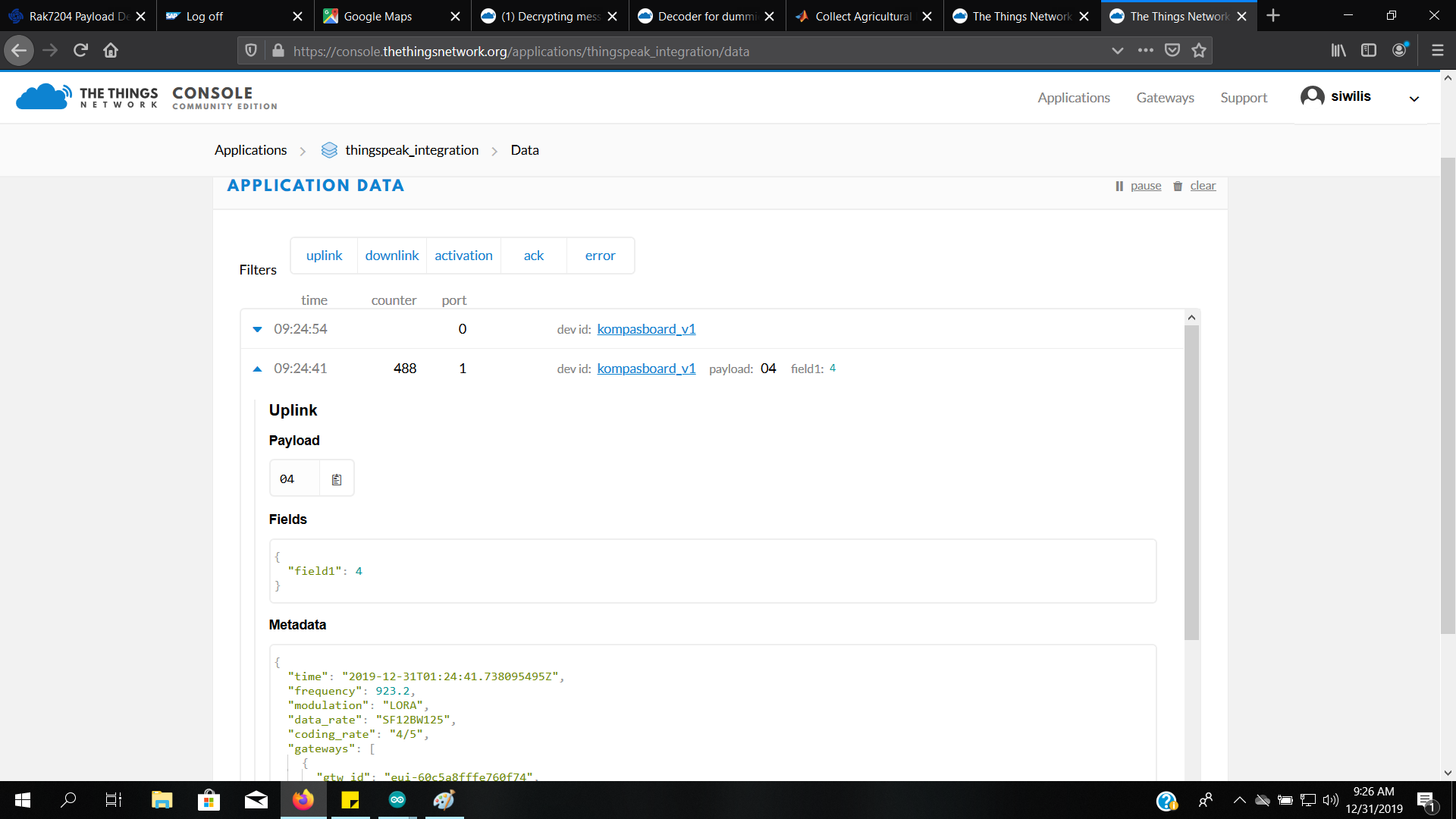The image size is (1456, 819).
Task: Click the pause icon to pause data stream
Action: [x=1118, y=185]
